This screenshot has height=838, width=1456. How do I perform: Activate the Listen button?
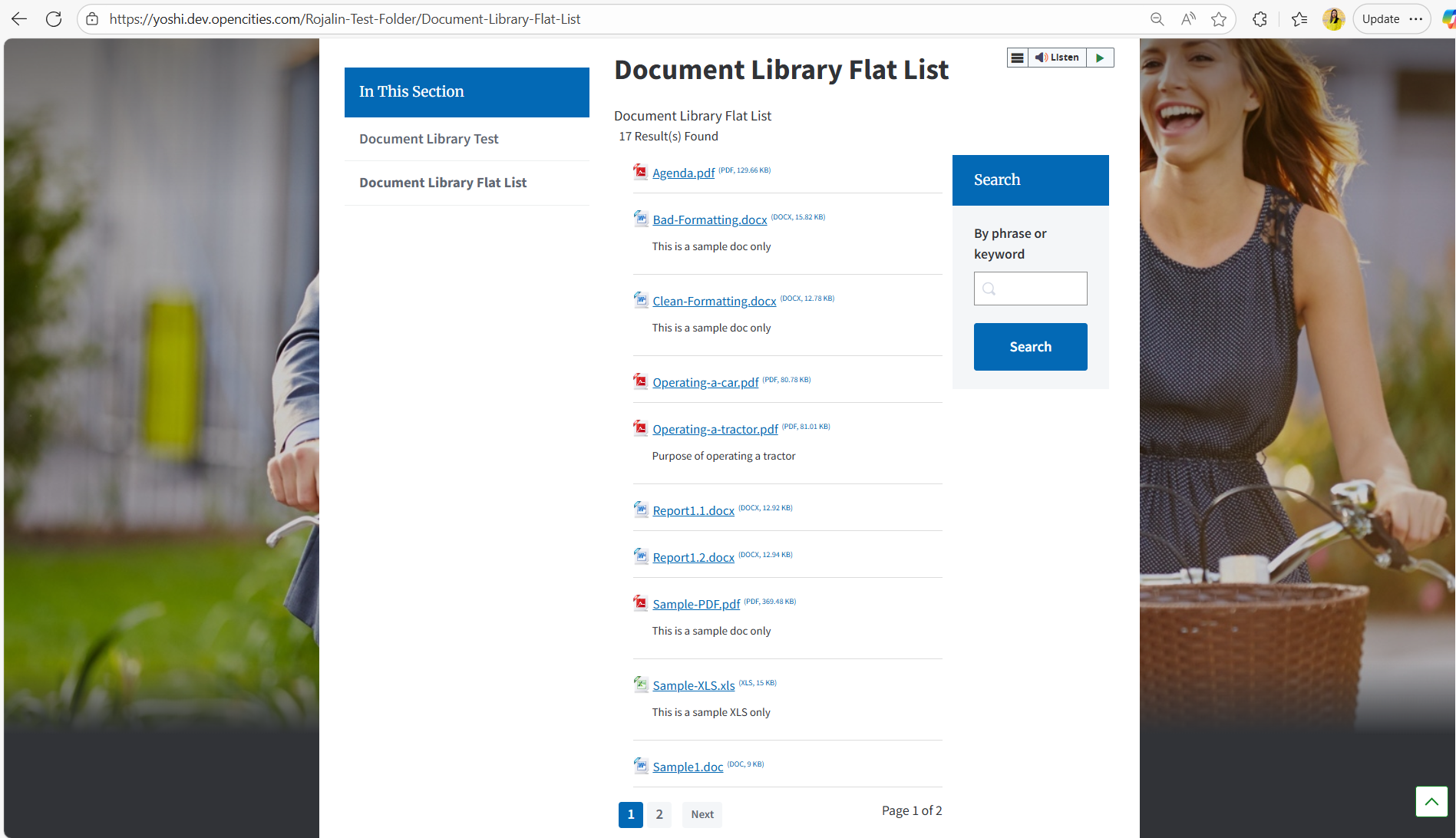point(1059,57)
